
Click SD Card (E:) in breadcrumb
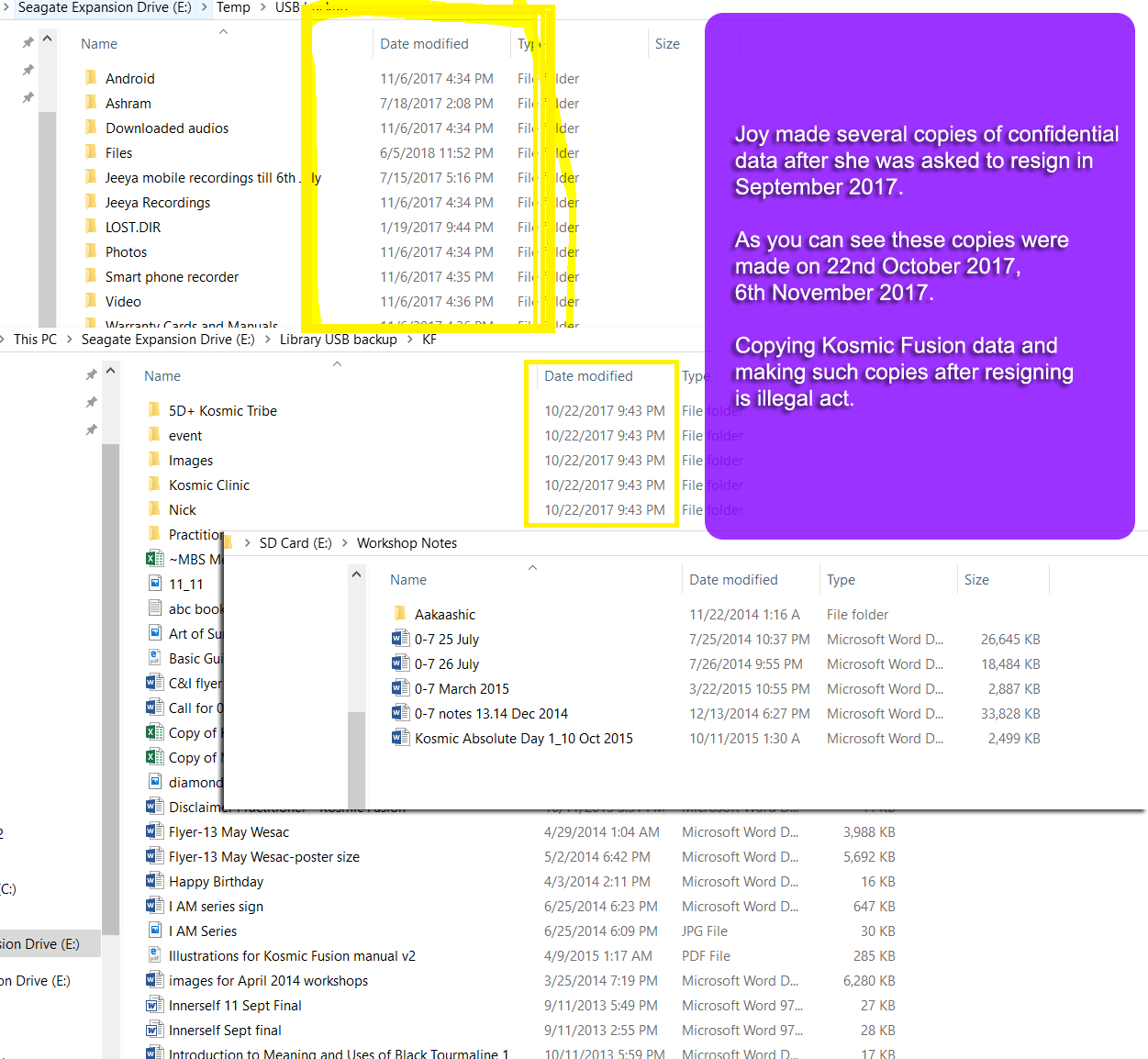[x=295, y=543]
